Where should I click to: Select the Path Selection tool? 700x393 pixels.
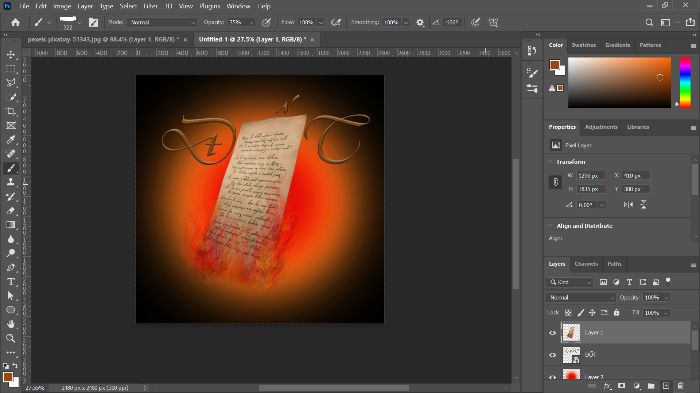11,296
